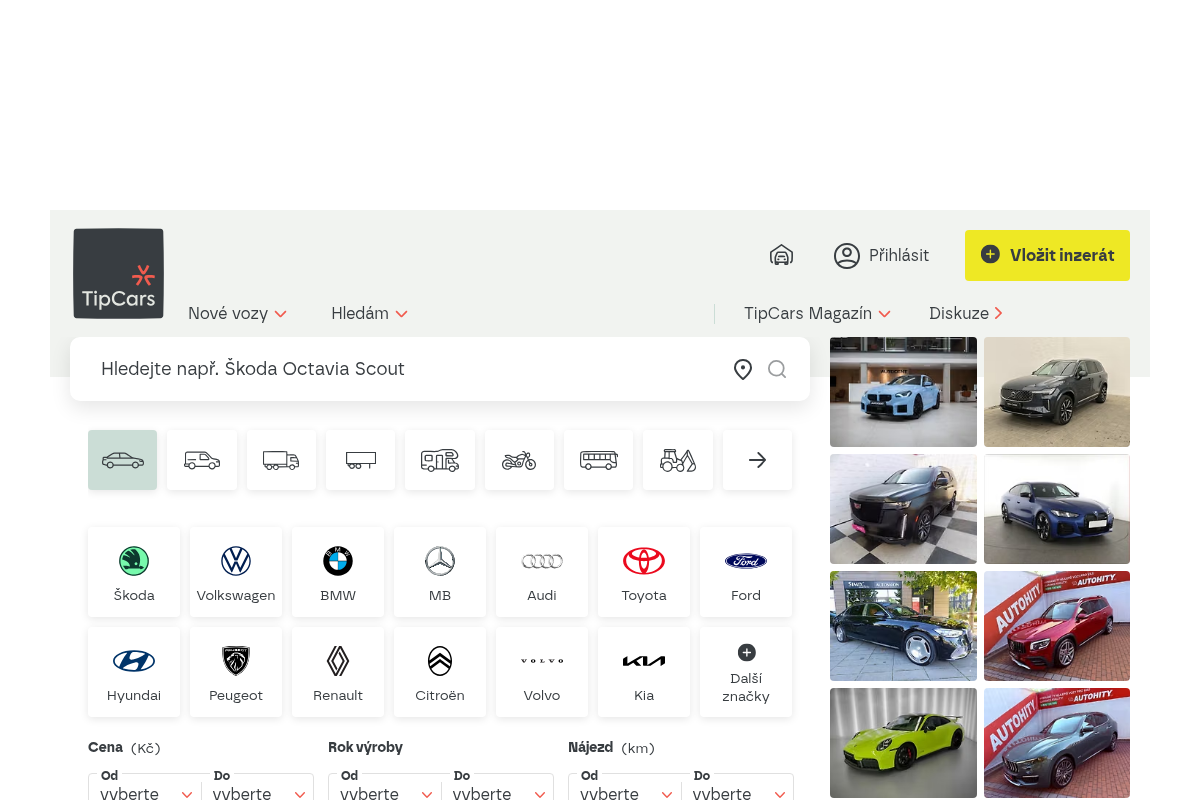Open the black Mercedes limousine photo
Image resolution: width=1200 pixels, height=800 pixels.
903,626
